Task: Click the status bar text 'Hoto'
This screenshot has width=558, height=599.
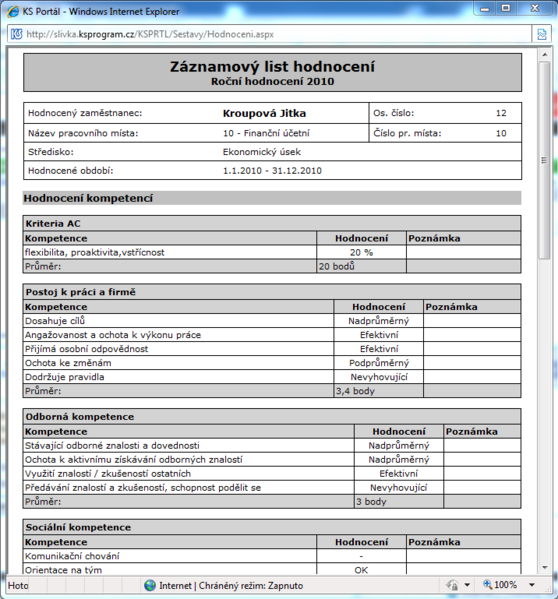Action: click(x=18, y=586)
